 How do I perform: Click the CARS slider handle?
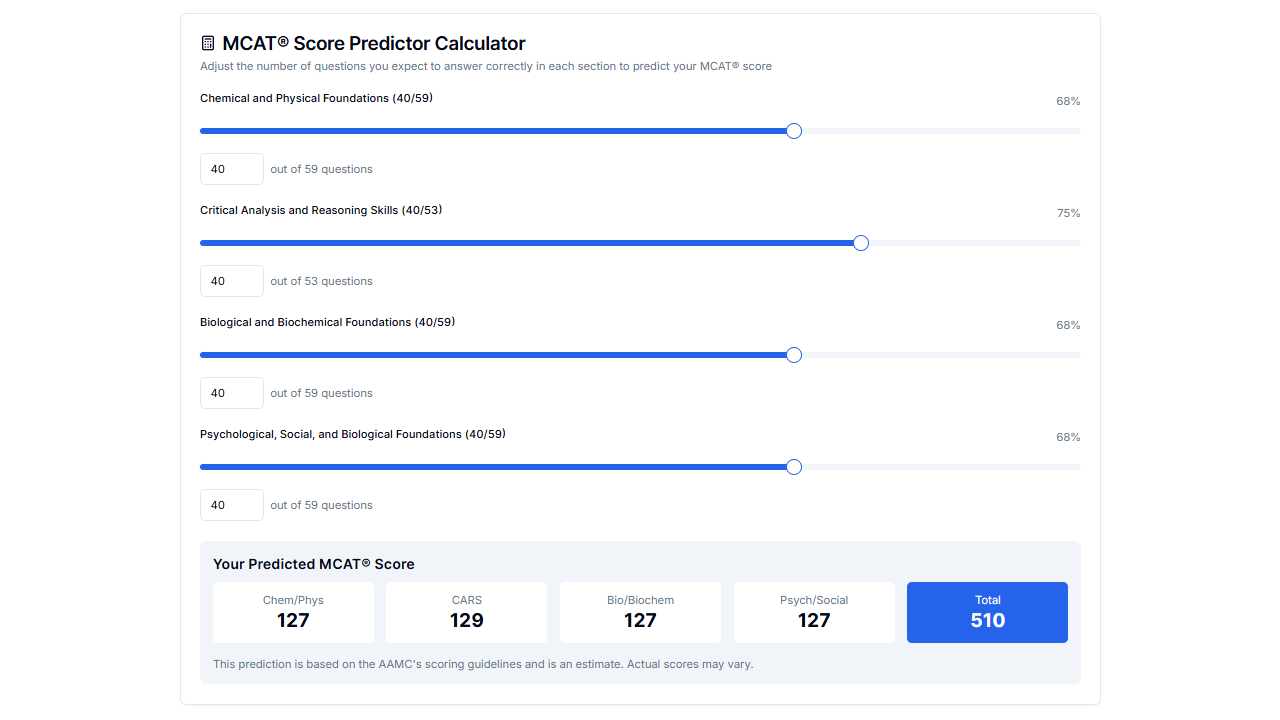(x=860, y=242)
